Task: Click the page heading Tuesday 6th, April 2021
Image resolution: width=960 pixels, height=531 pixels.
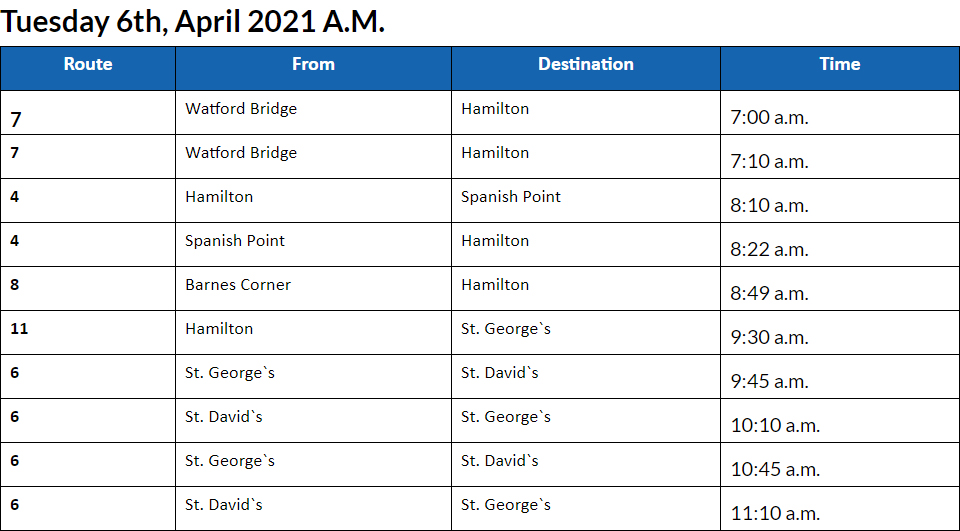Action: [192, 22]
